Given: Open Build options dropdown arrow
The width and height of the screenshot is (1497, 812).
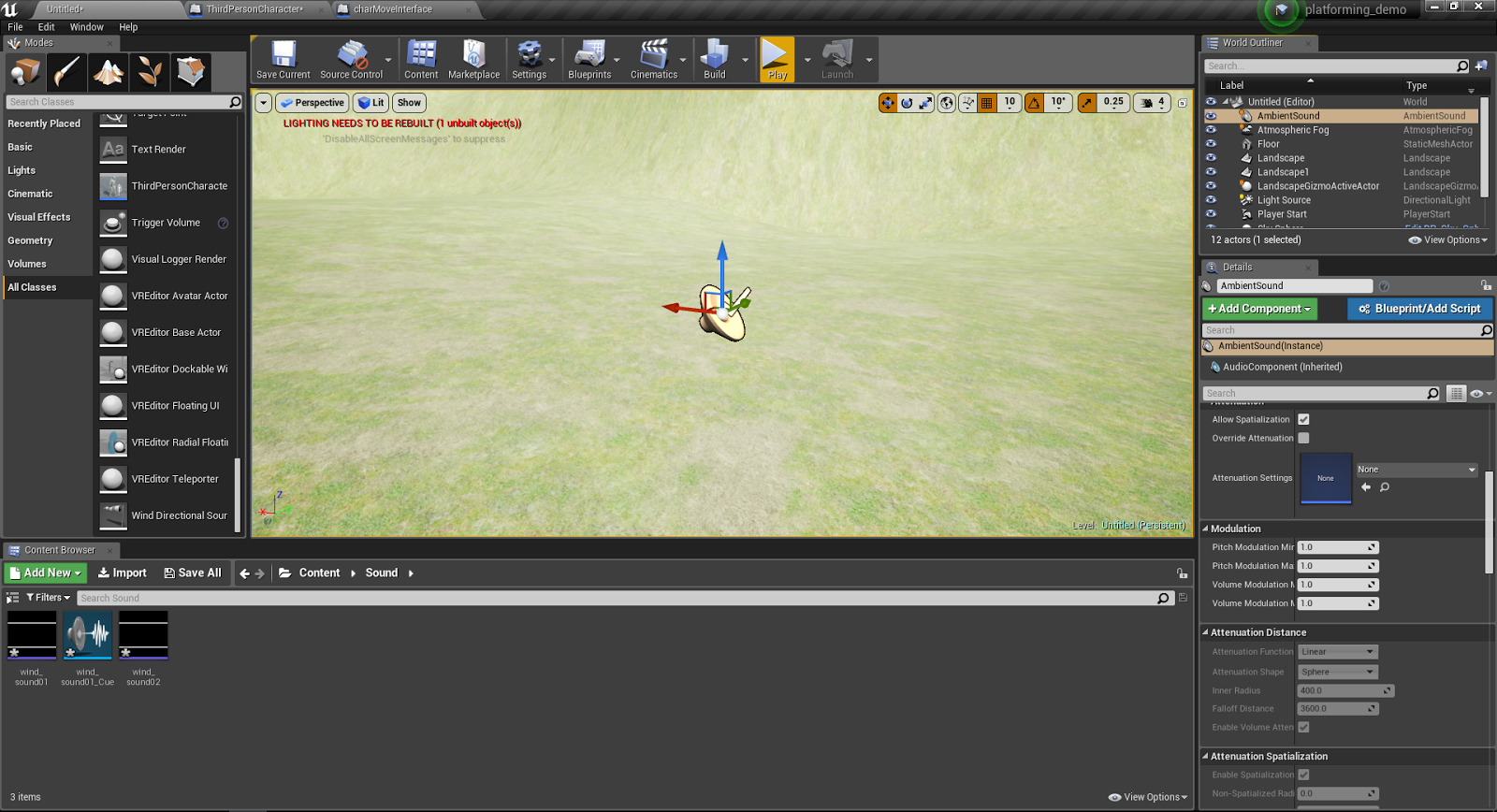Looking at the screenshot, I should pyautogui.click(x=745, y=60).
